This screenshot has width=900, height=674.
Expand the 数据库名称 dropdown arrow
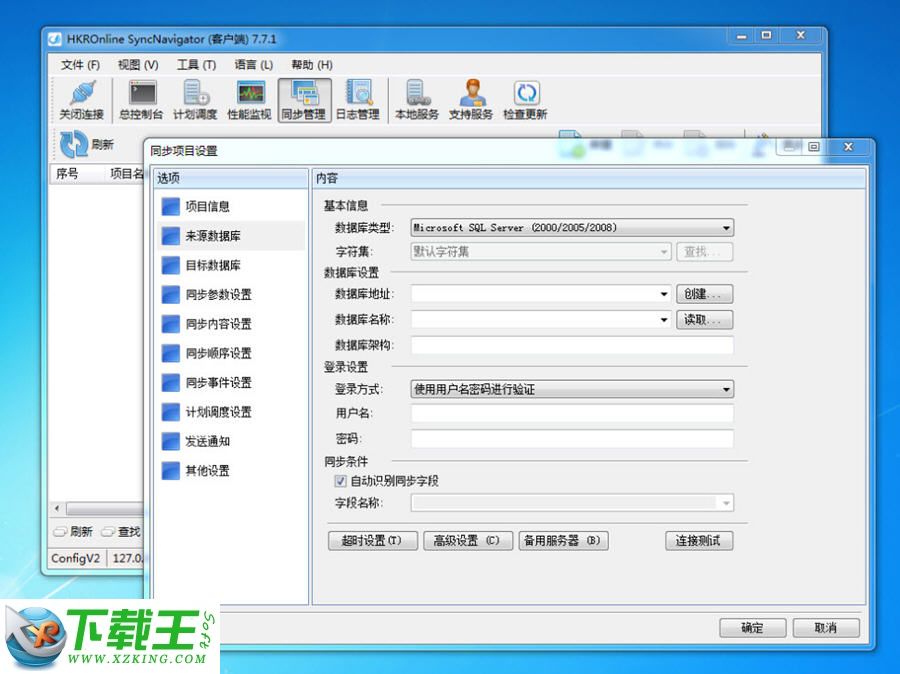(x=664, y=320)
